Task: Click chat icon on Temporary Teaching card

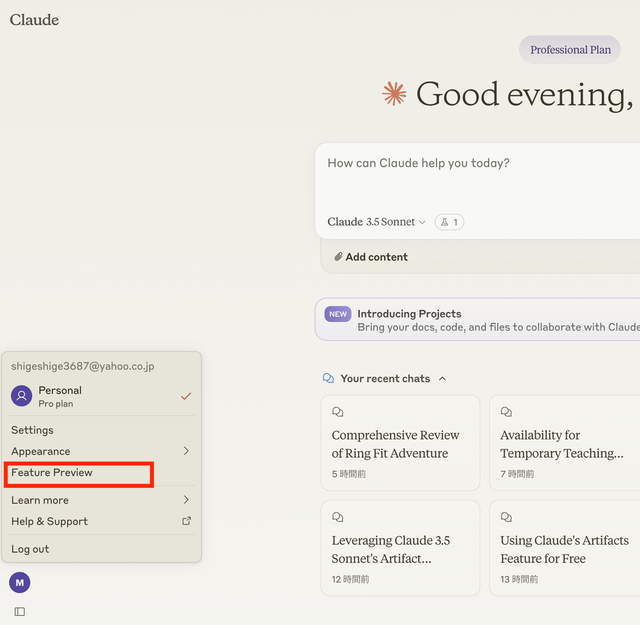Action: 506,412
